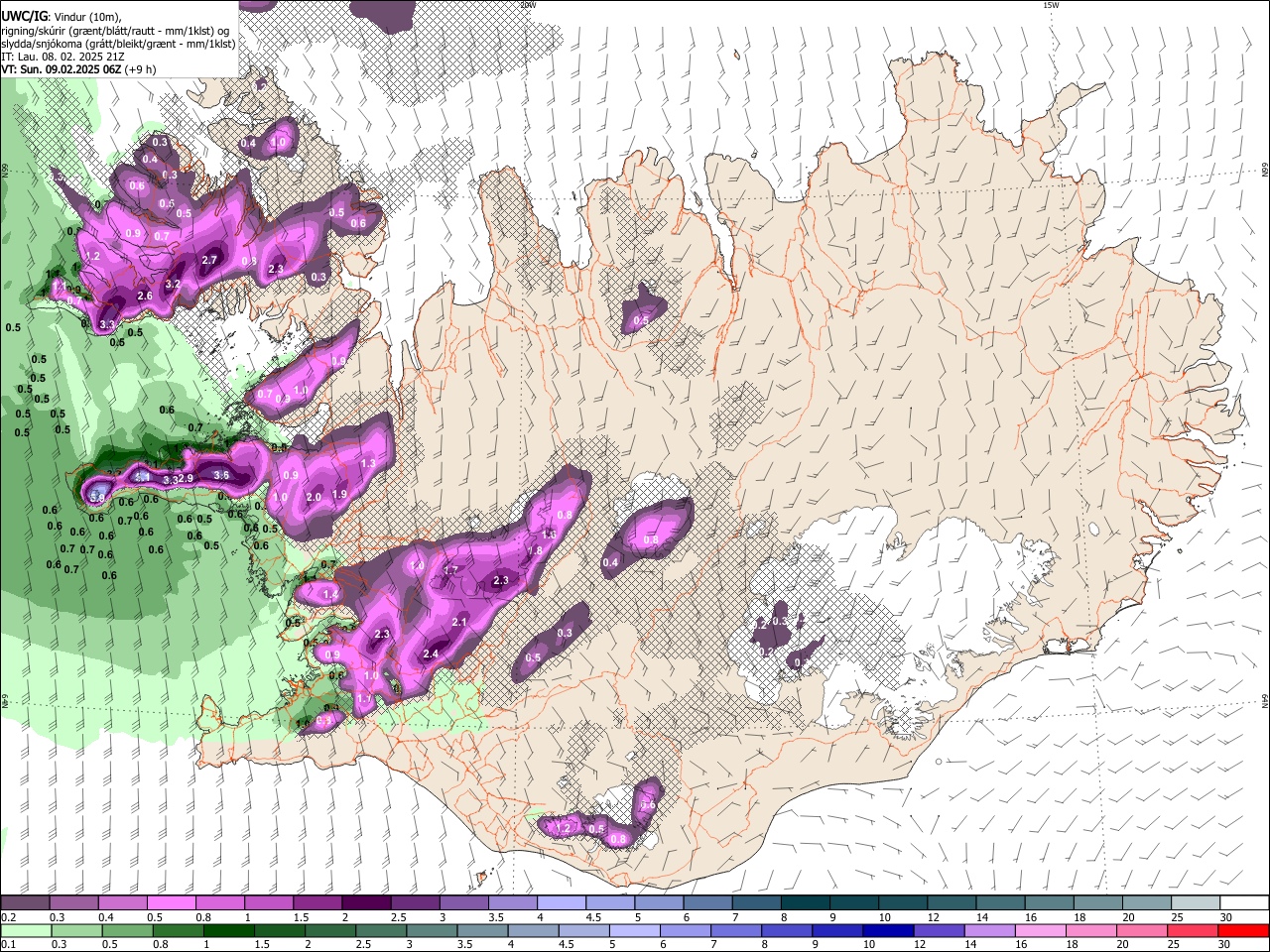1270x952 pixels.
Task: Click the '2.6' snowfall value on the map
Action: [145, 297]
